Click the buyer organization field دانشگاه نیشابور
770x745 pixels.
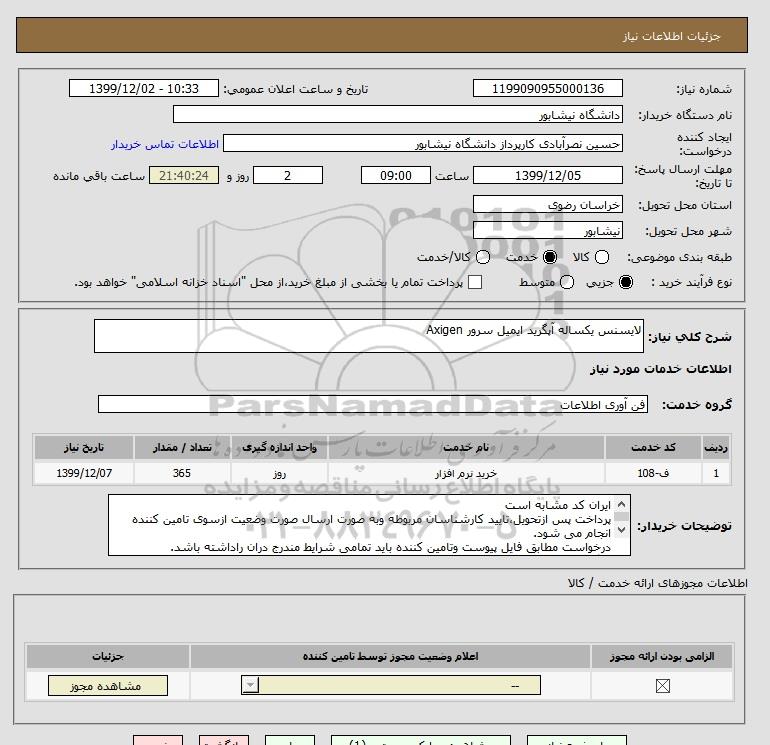click(x=398, y=114)
